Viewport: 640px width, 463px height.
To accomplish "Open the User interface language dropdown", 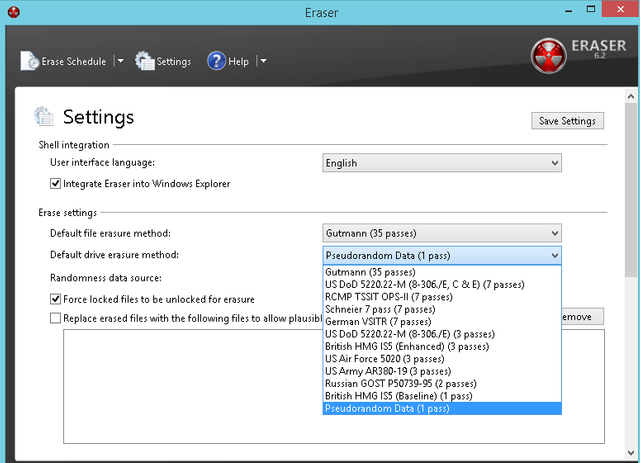I will [x=442, y=163].
